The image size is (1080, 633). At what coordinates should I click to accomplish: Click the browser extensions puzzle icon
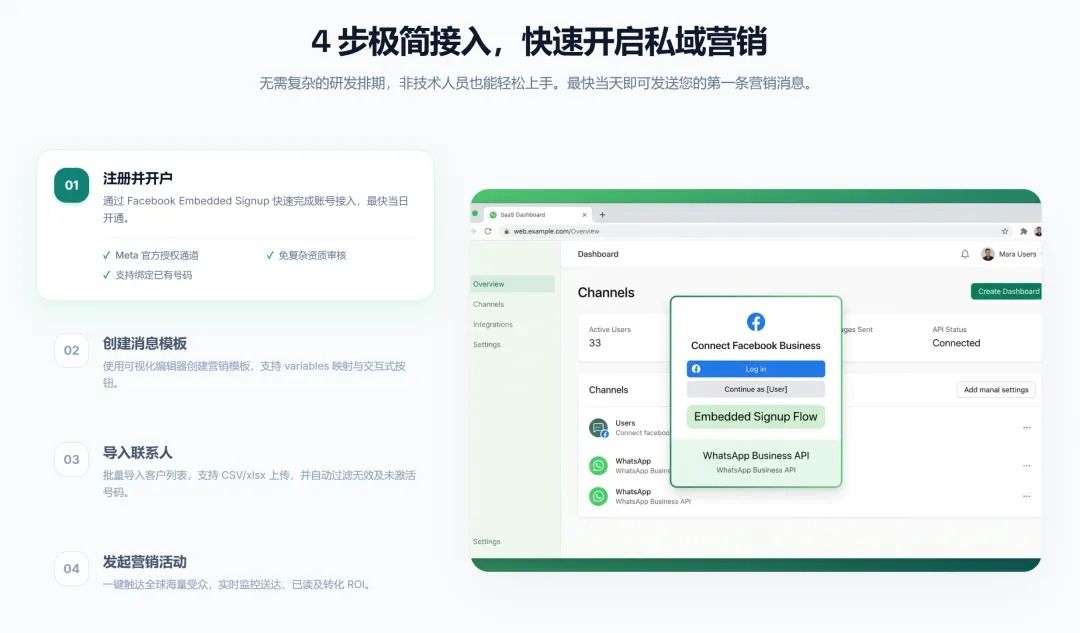[x=1024, y=231]
